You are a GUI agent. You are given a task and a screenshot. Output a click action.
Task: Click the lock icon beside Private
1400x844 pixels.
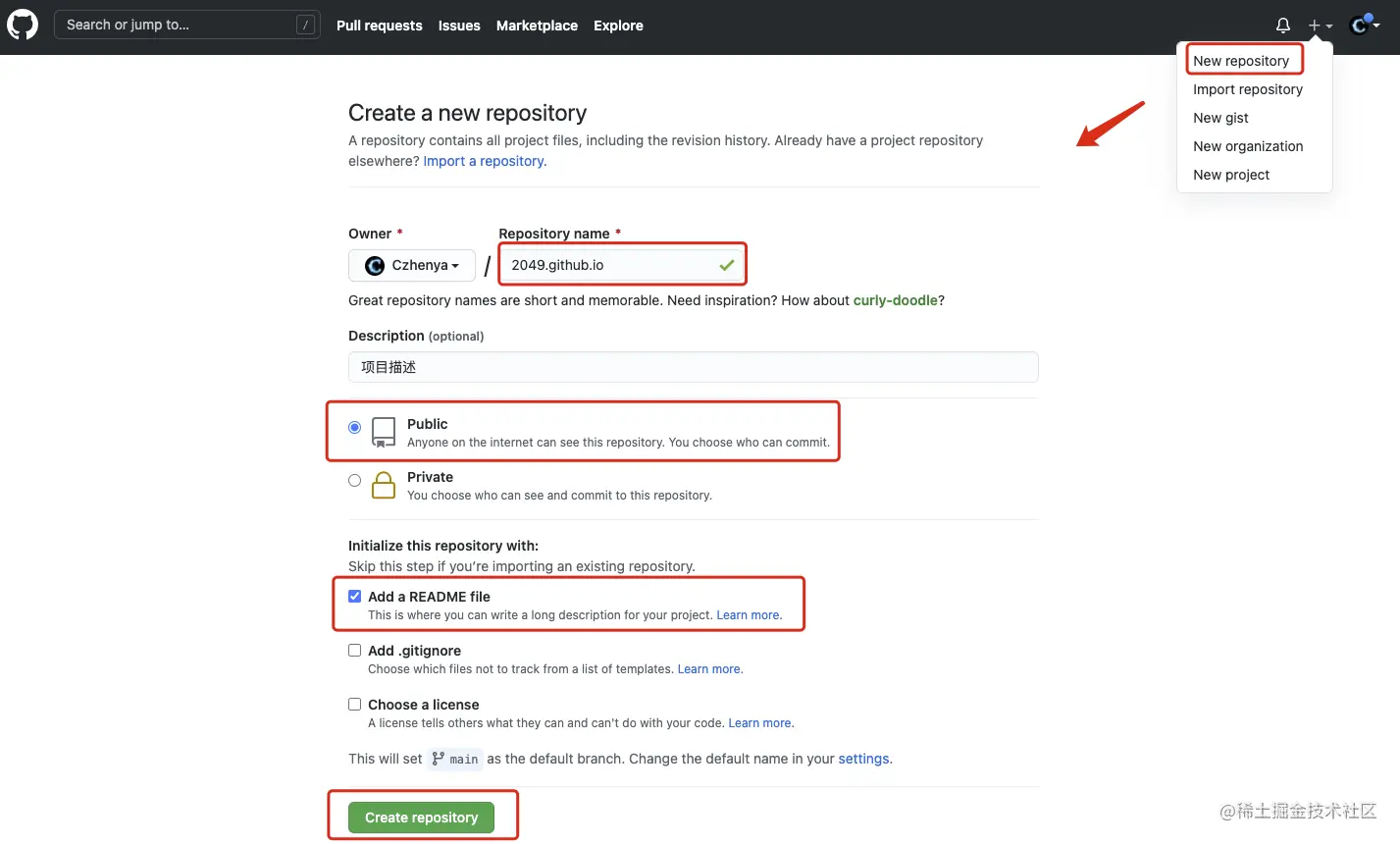[x=384, y=485]
